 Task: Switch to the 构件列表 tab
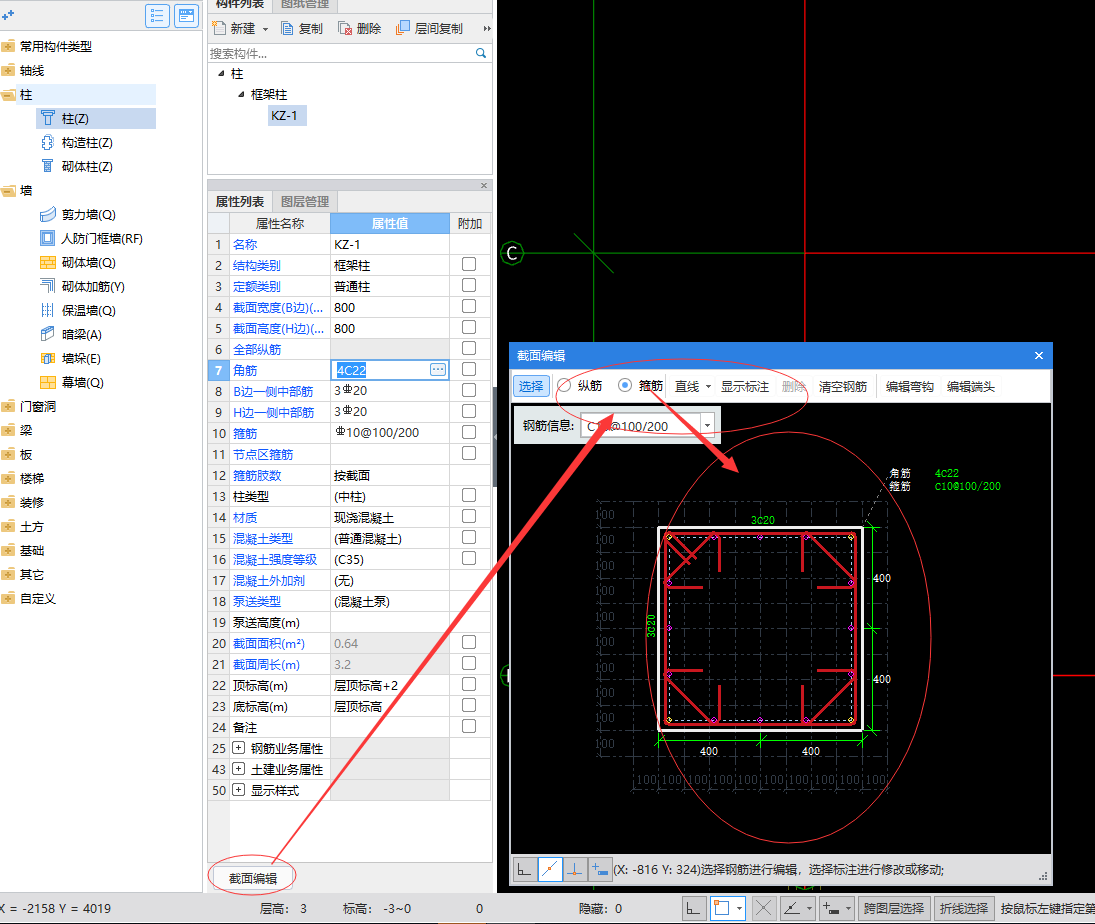pyautogui.click(x=240, y=4)
